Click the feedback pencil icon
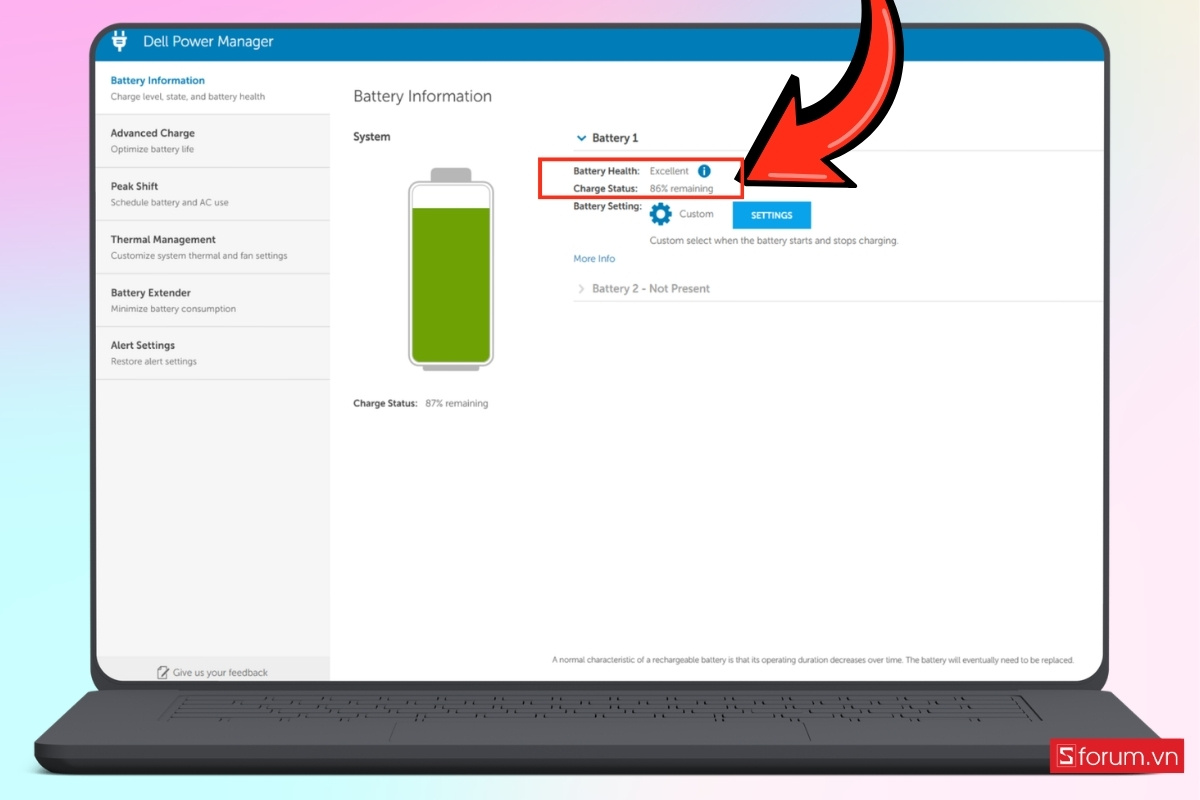 [x=163, y=672]
